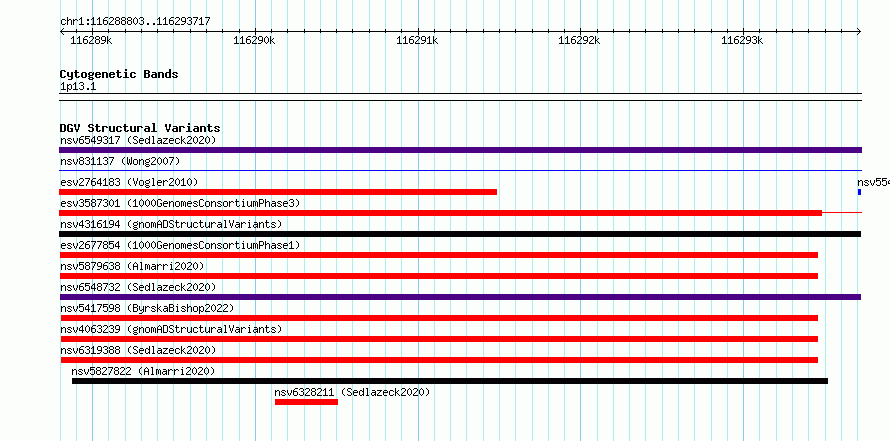Select the red nsv6319388 variant bar
Screen dimensions: 890x441
[x=439, y=360]
